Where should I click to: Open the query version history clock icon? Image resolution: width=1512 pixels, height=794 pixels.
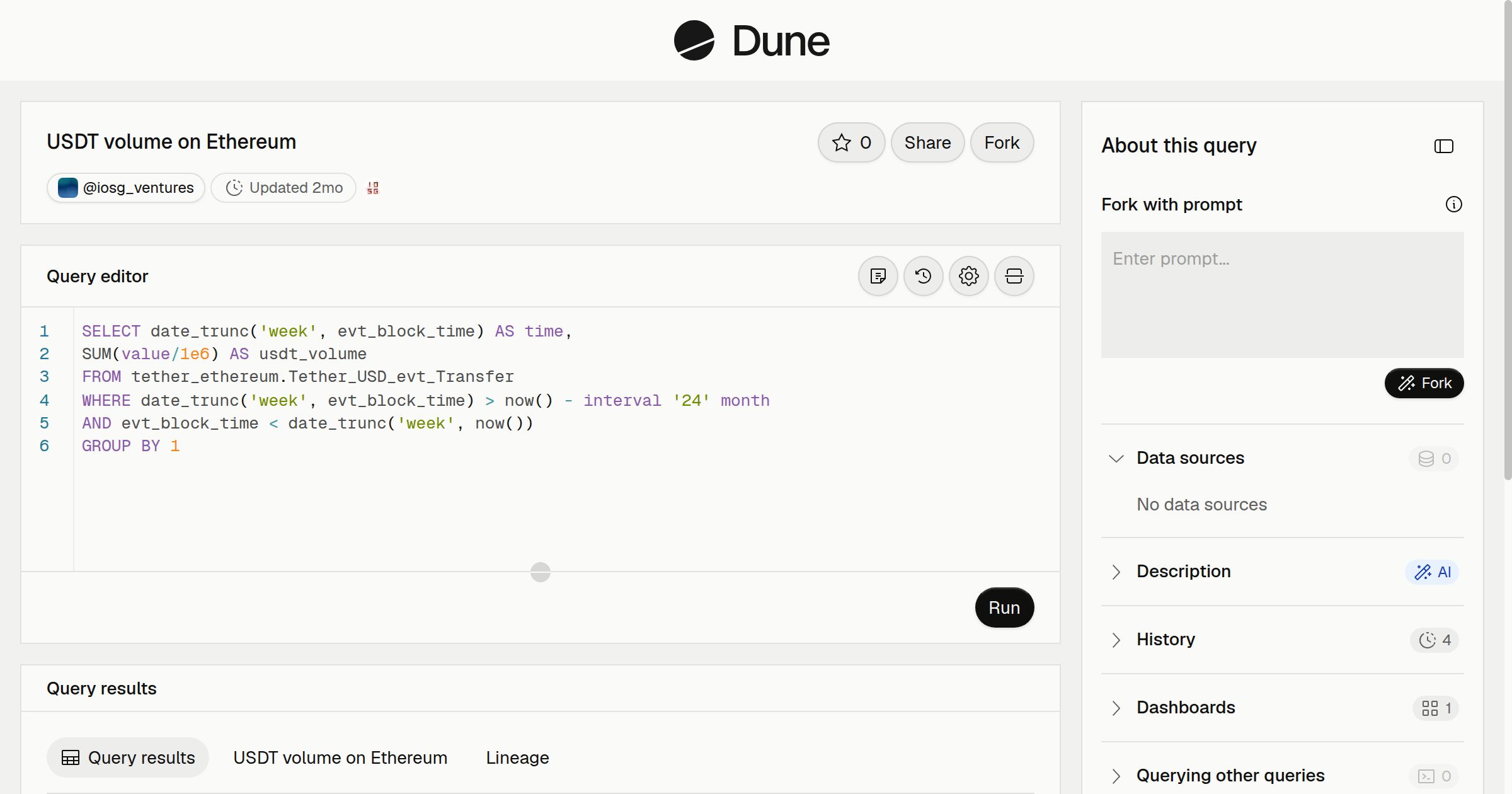(x=923, y=276)
